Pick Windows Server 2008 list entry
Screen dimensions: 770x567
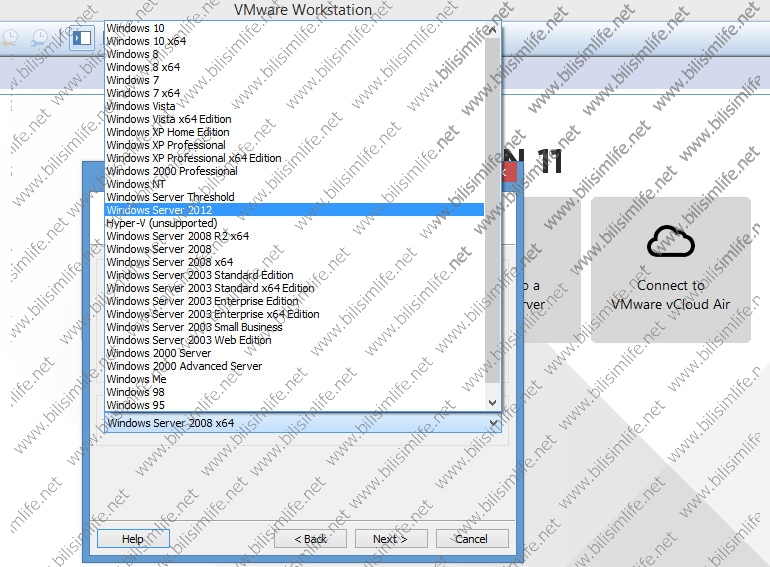pyautogui.click(x=294, y=249)
